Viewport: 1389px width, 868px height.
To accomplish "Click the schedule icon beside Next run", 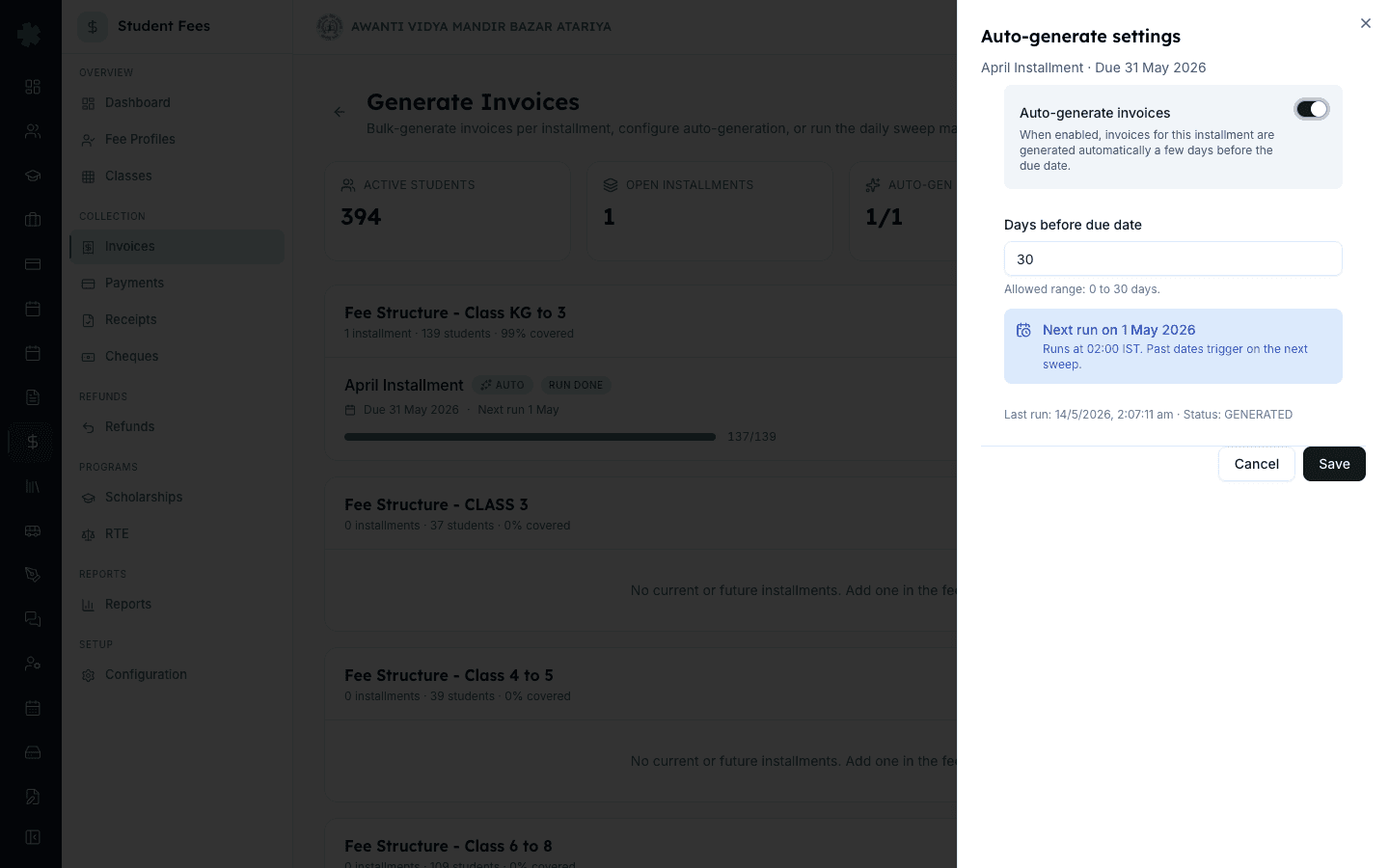I will pos(1023,330).
